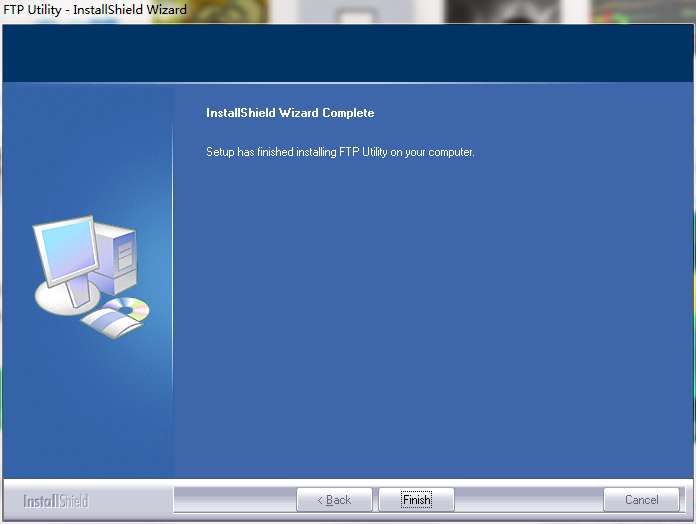Click the 'Setup has finished installing FTP Utility' message

340,152
